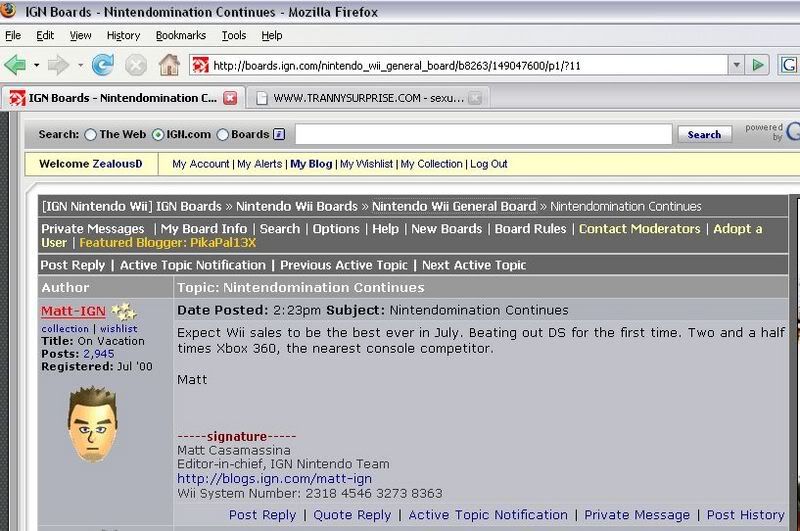Image resolution: width=800 pixels, height=531 pixels.
Task: Open the Tools menu
Action: pos(234,35)
